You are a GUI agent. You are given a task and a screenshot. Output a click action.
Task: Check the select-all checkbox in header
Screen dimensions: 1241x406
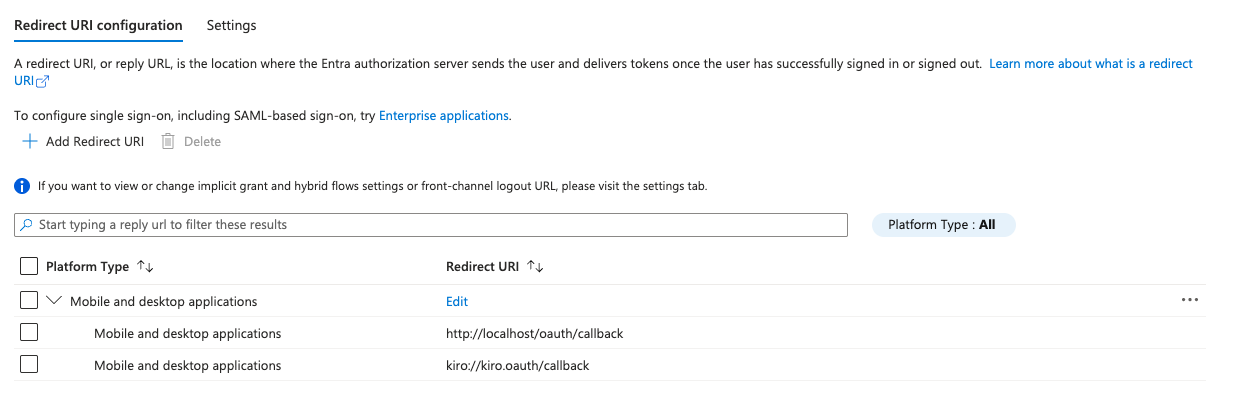click(x=29, y=267)
